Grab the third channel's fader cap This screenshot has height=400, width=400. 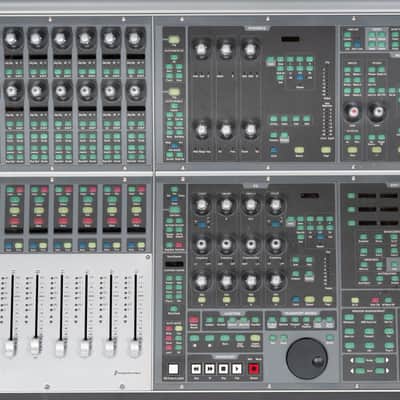(61, 348)
